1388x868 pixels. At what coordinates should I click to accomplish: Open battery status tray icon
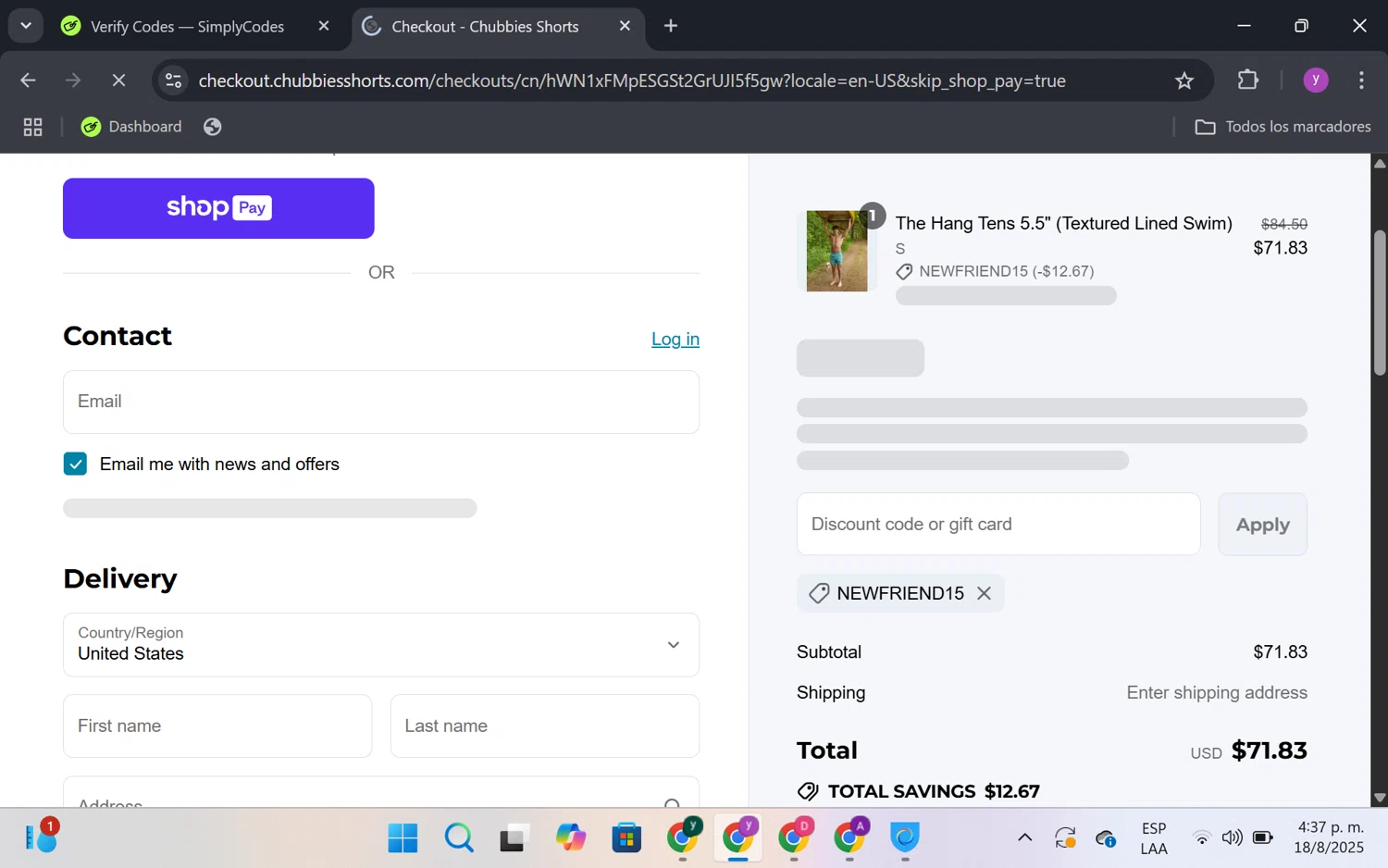click(x=1263, y=837)
